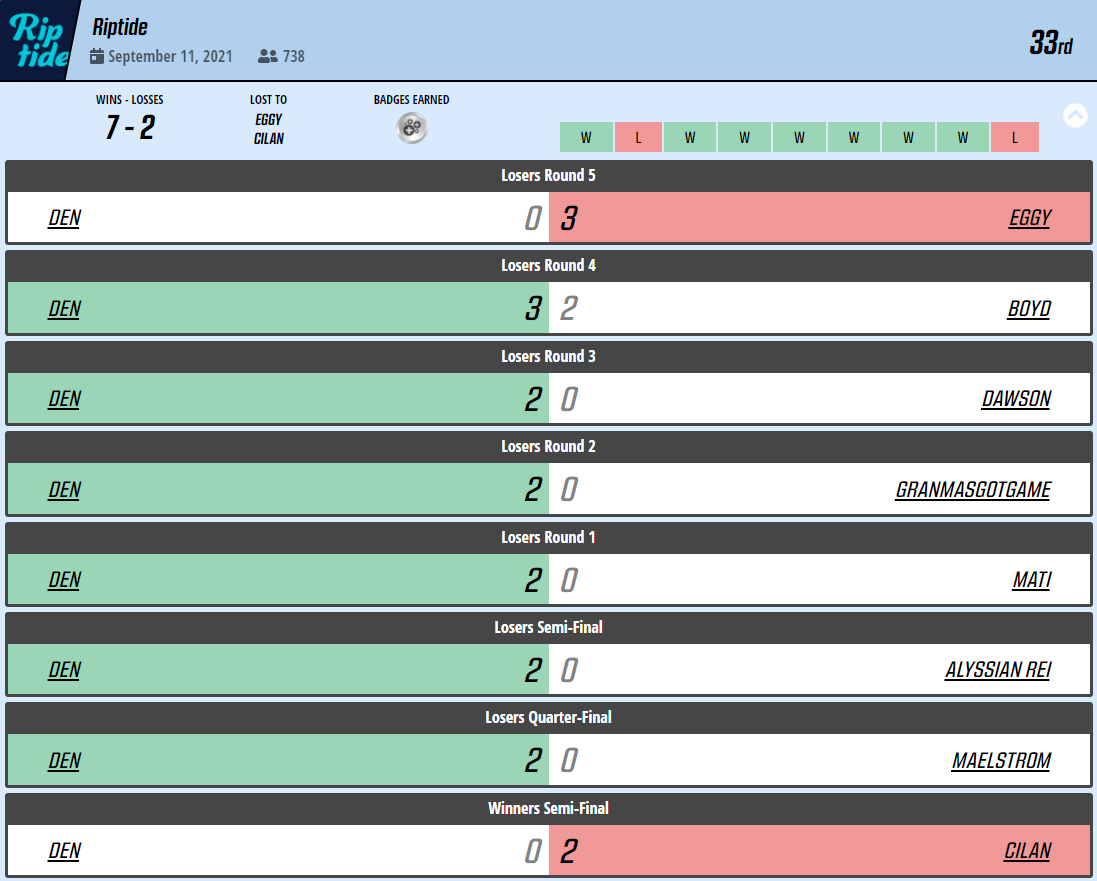Select the eighth green W result icon
Screen dimensions: 1097x881
(962, 137)
